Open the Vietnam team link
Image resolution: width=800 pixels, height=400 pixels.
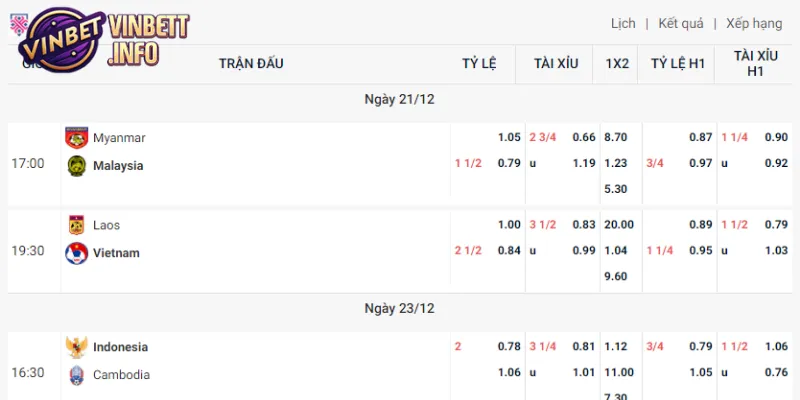point(116,253)
